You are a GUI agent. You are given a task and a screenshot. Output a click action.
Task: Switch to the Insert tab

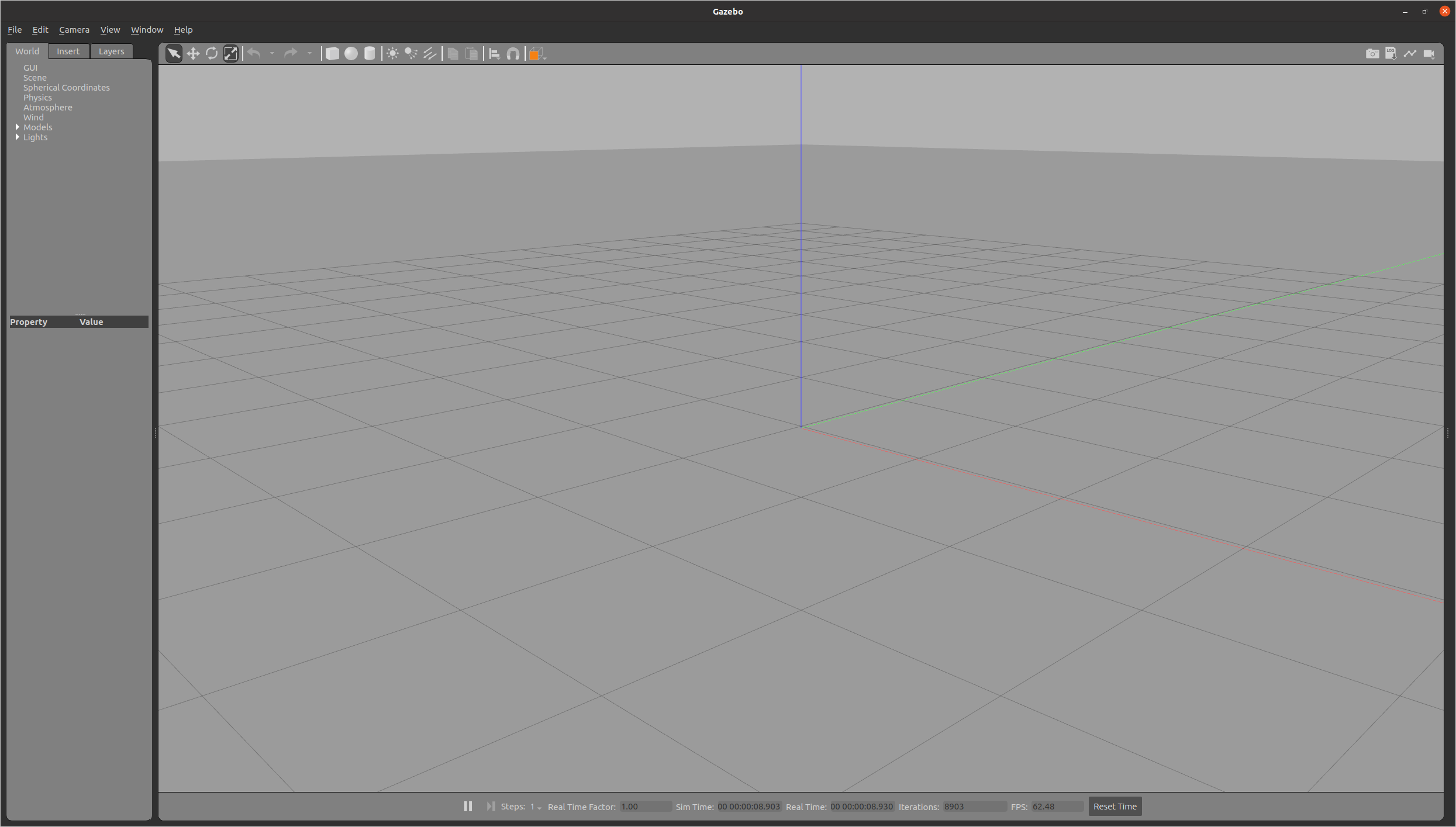coord(68,51)
